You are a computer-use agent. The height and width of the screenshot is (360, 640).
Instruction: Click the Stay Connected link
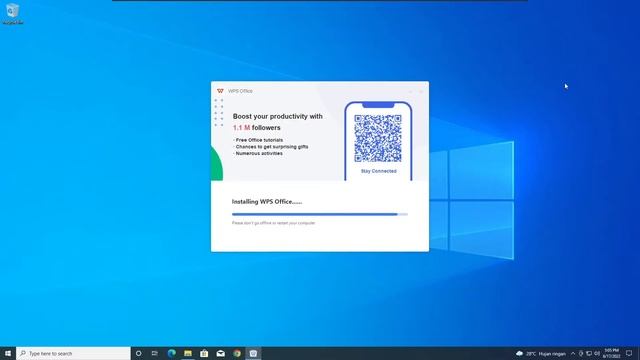tap(379, 171)
